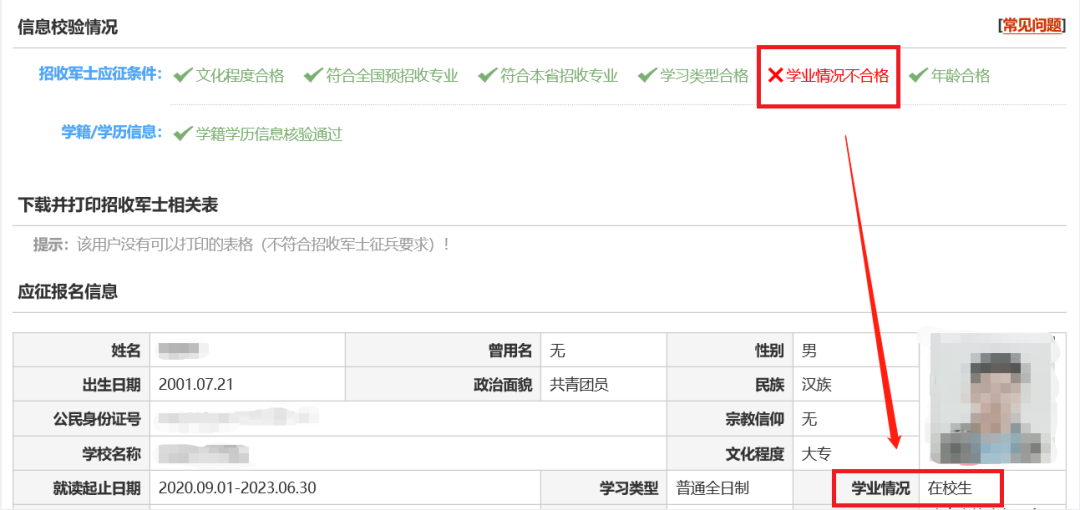Select the 学业情况不合格 status text
The height and width of the screenshot is (510, 1080).
pos(837,75)
